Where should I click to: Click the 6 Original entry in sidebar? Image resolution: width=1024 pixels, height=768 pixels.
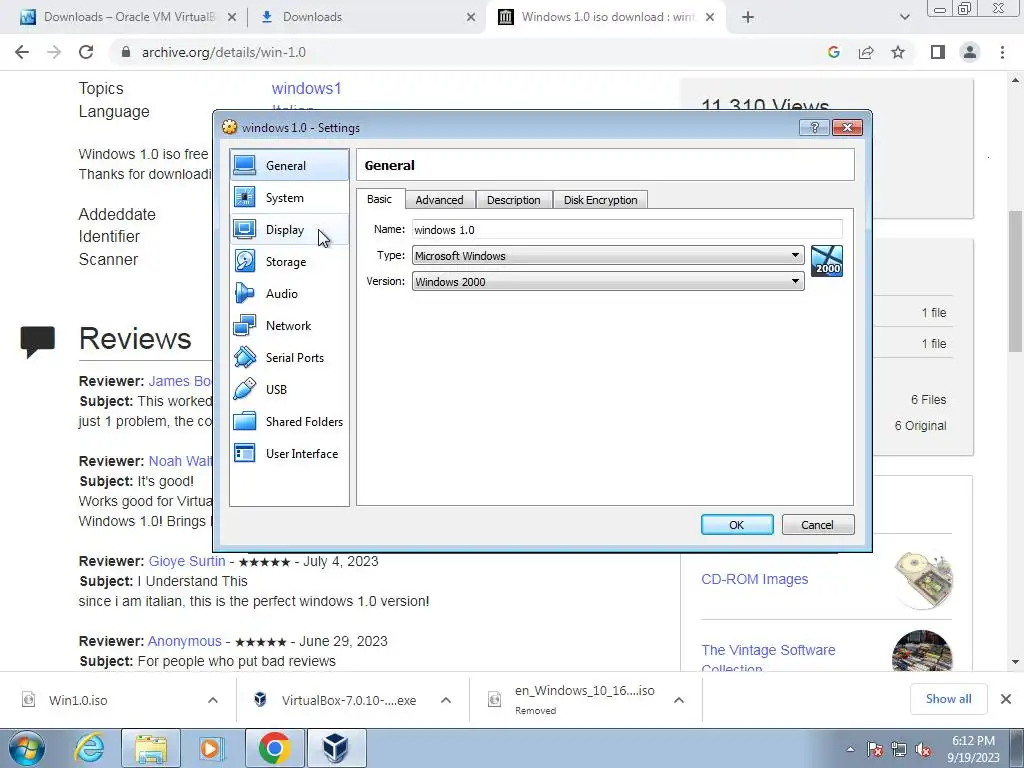point(920,426)
